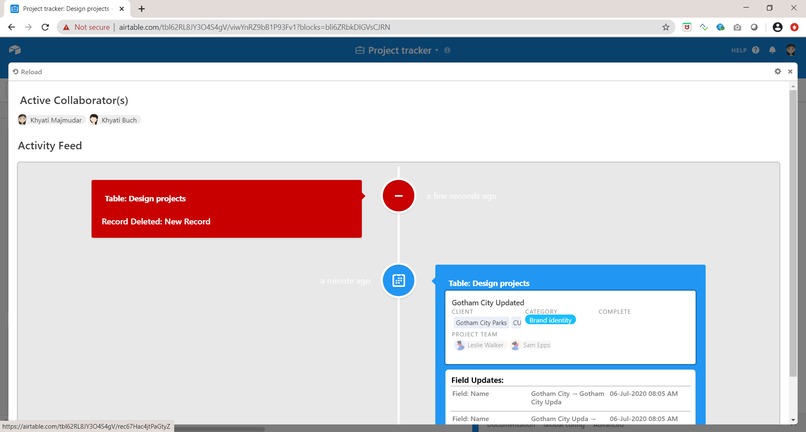The width and height of the screenshot is (806, 432).
Task: Click 'a few seconds ago' timestamp
Action: (462, 196)
